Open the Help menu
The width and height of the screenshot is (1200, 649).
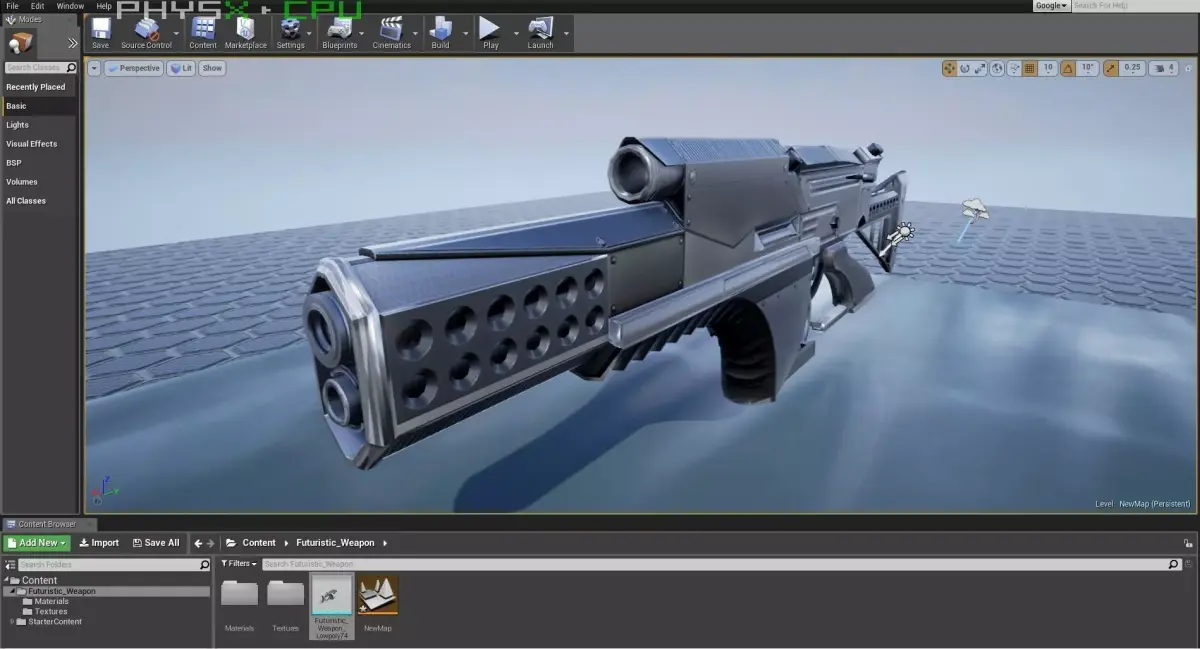tap(104, 6)
